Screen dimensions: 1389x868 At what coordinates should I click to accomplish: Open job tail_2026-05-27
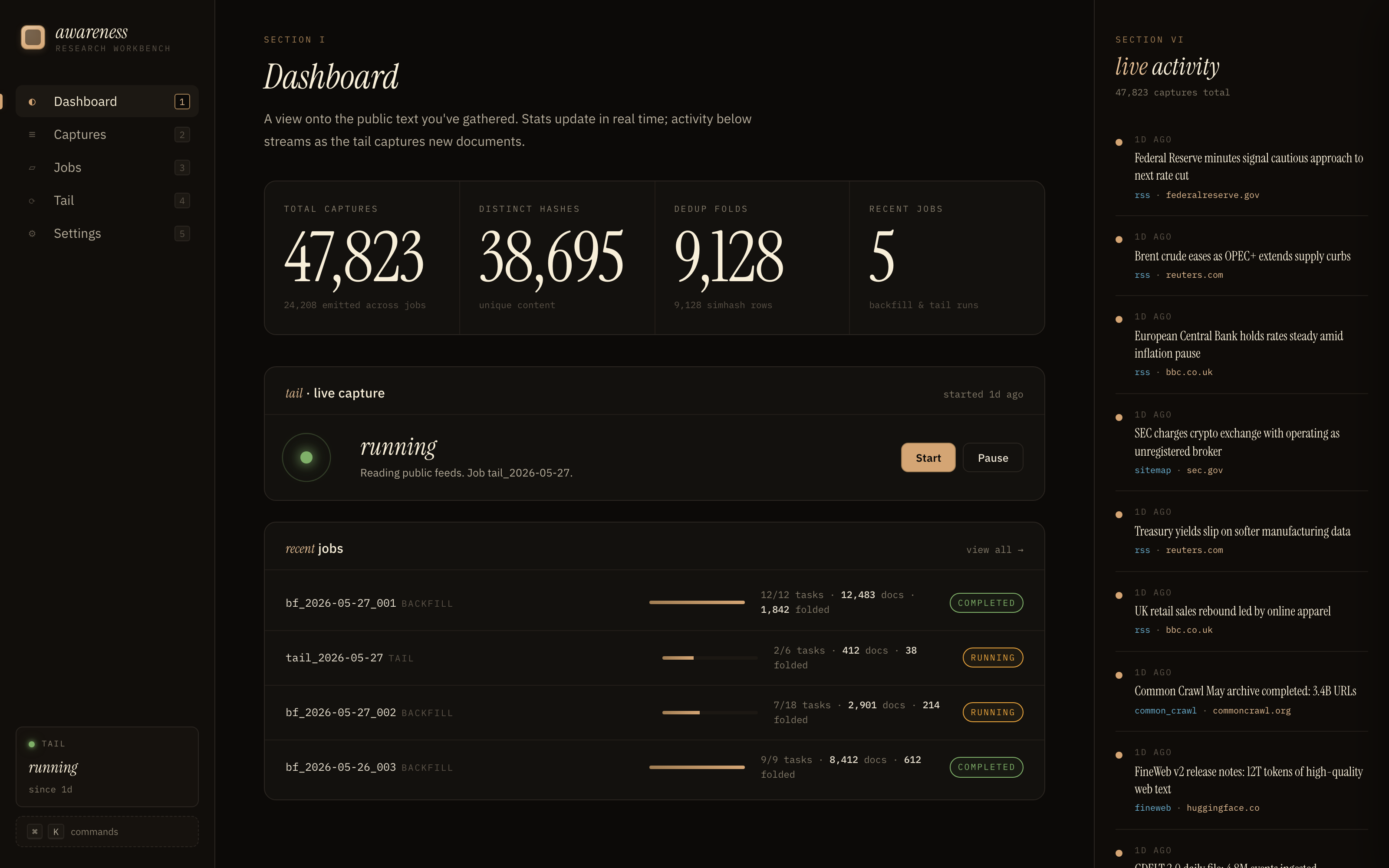334,658
